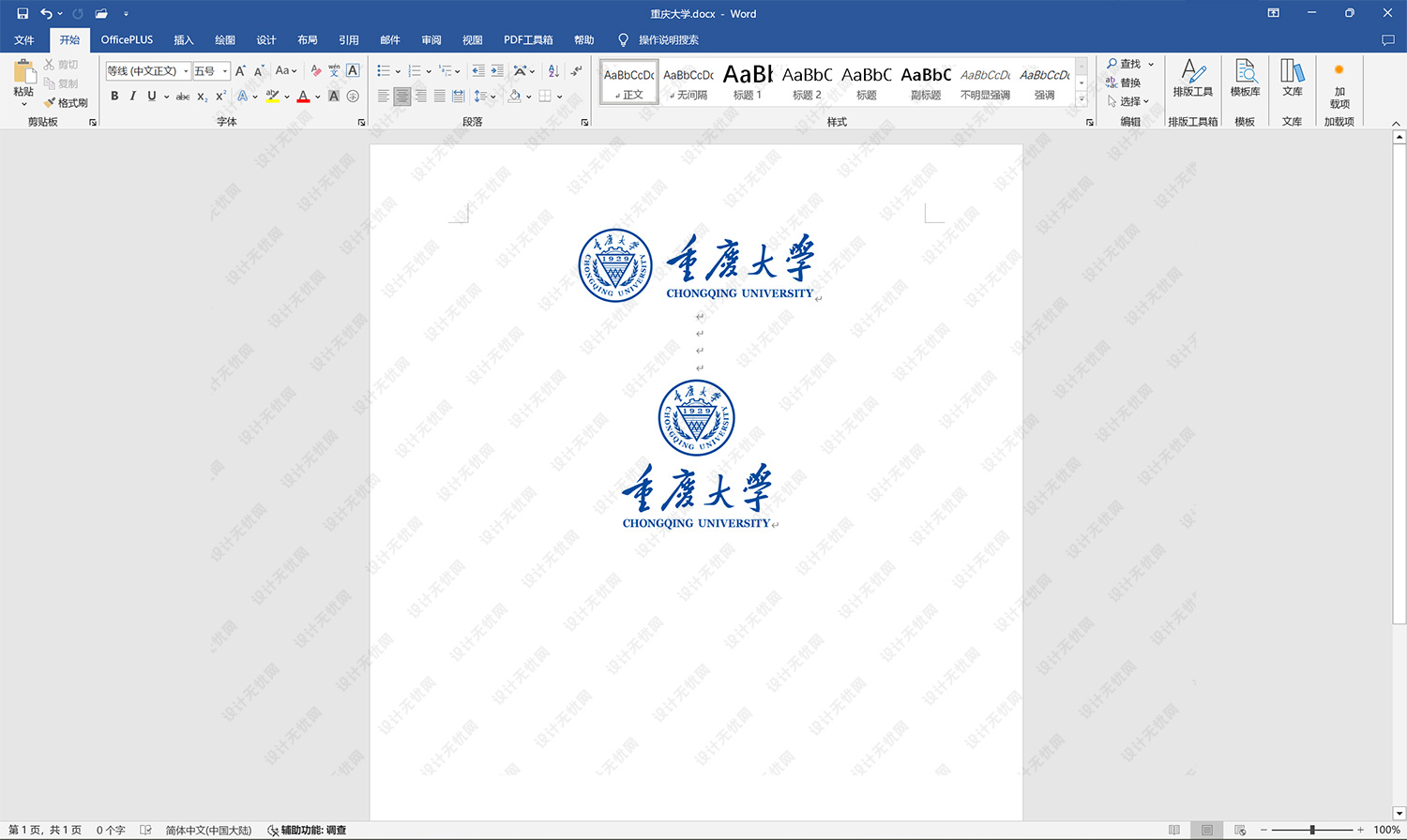Click the 加载项 add-ins button
The image size is (1407, 840).
pyautogui.click(x=1339, y=86)
